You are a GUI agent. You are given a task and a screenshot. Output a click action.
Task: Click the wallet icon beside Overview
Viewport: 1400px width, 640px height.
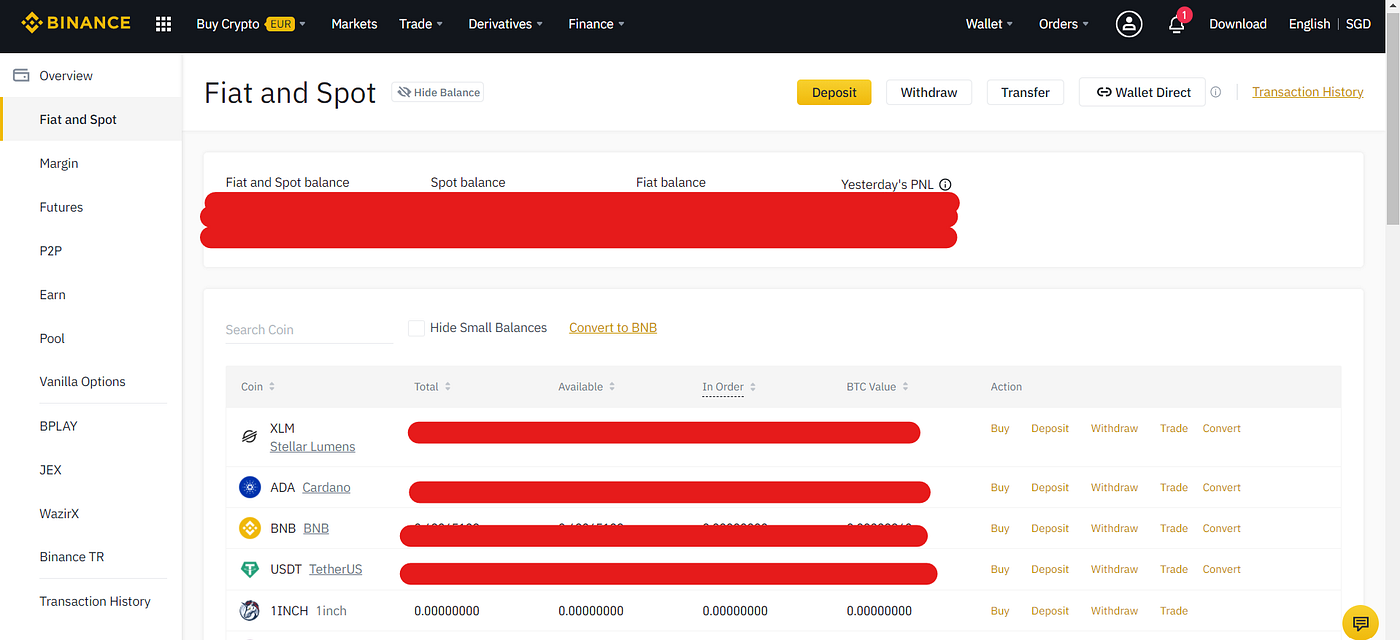tap(20, 75)
